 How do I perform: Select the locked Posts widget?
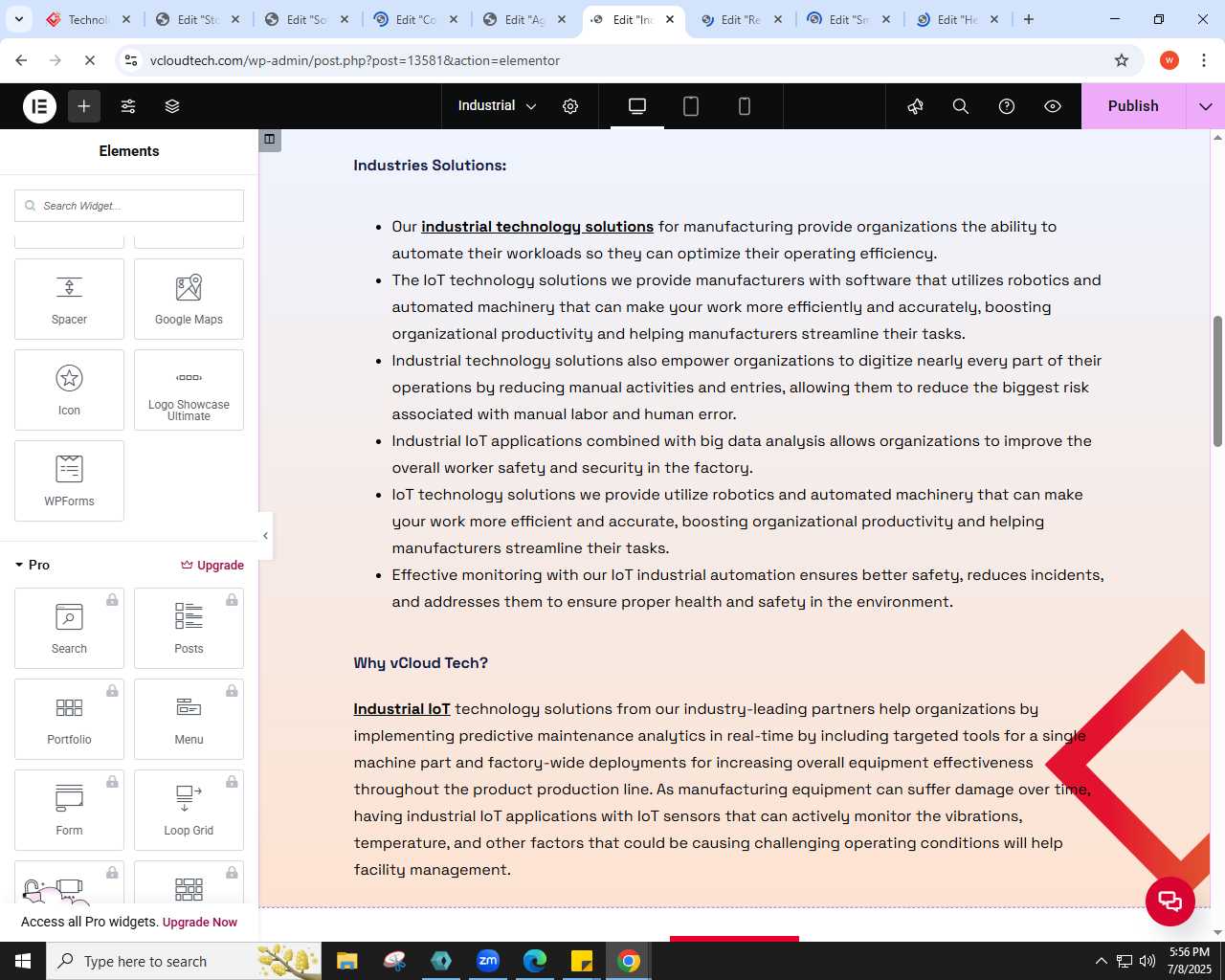[189, 628]
